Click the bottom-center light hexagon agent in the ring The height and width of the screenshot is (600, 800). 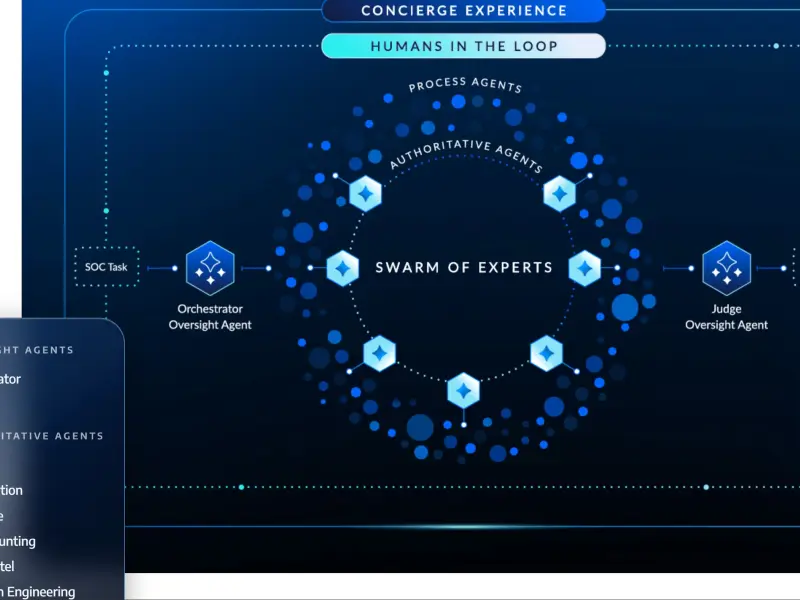pyautogui.click(x=463, y=391)
